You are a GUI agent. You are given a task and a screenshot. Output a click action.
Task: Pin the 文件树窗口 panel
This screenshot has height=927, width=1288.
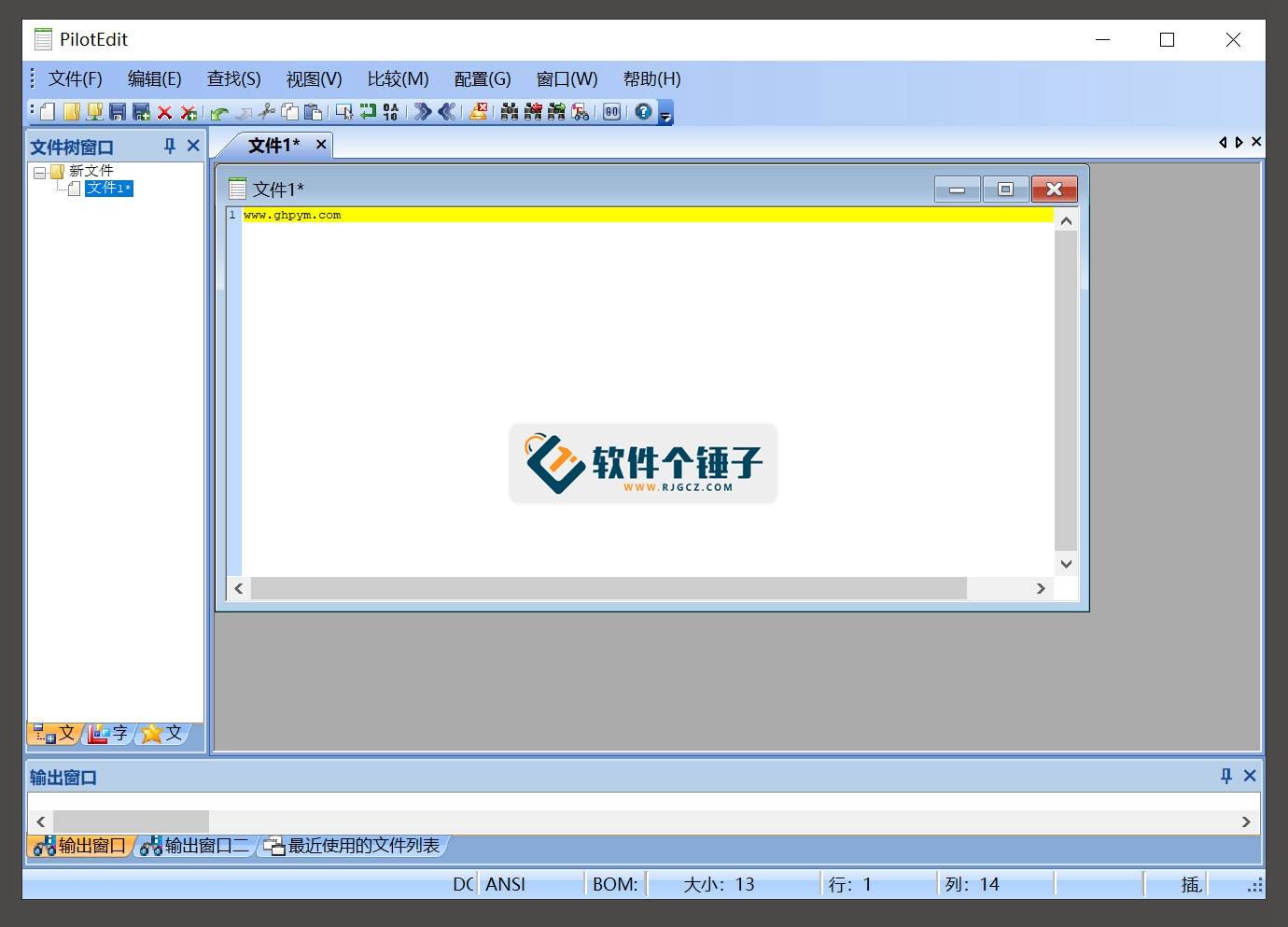(x=169, y=146)
